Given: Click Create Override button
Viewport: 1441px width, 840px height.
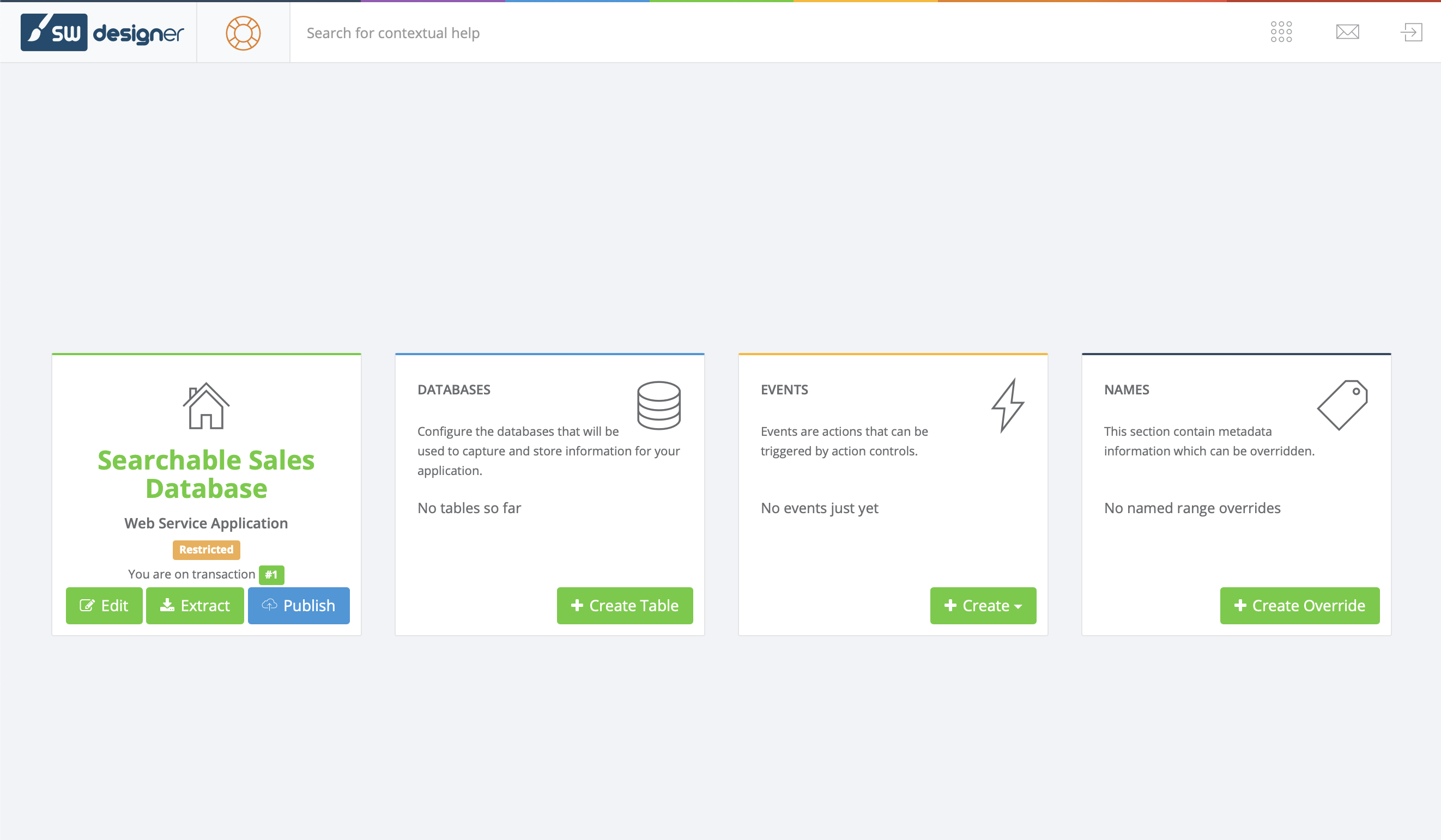Looking at the screenshot, I should [x=1299, y=606].
